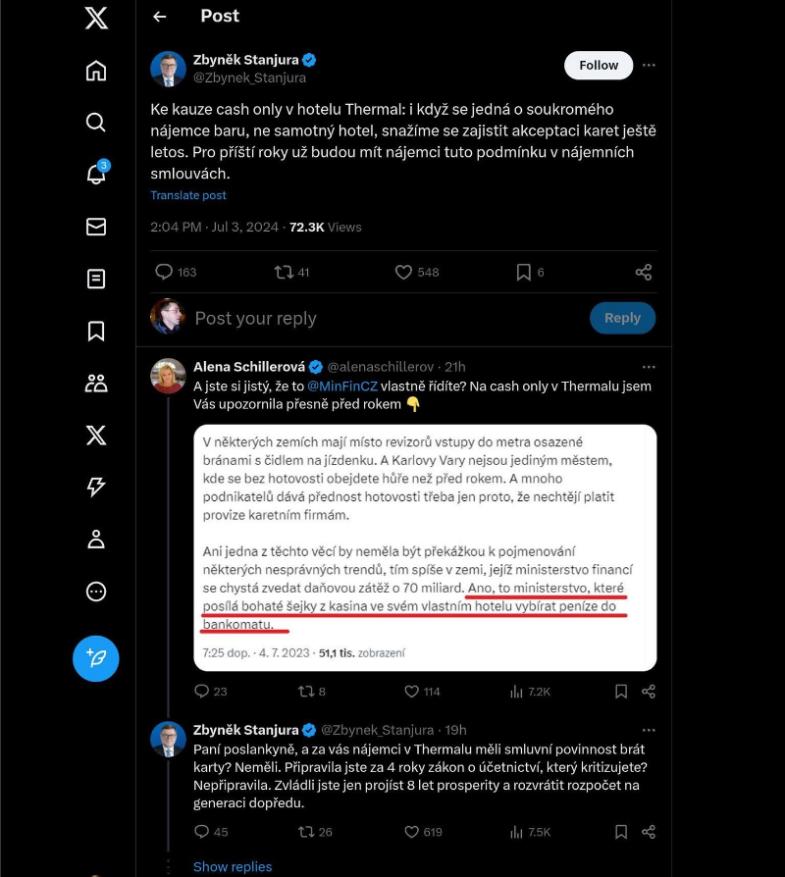Open the More menu in the sidebar
785x877 pixels.
click(96, 591)
